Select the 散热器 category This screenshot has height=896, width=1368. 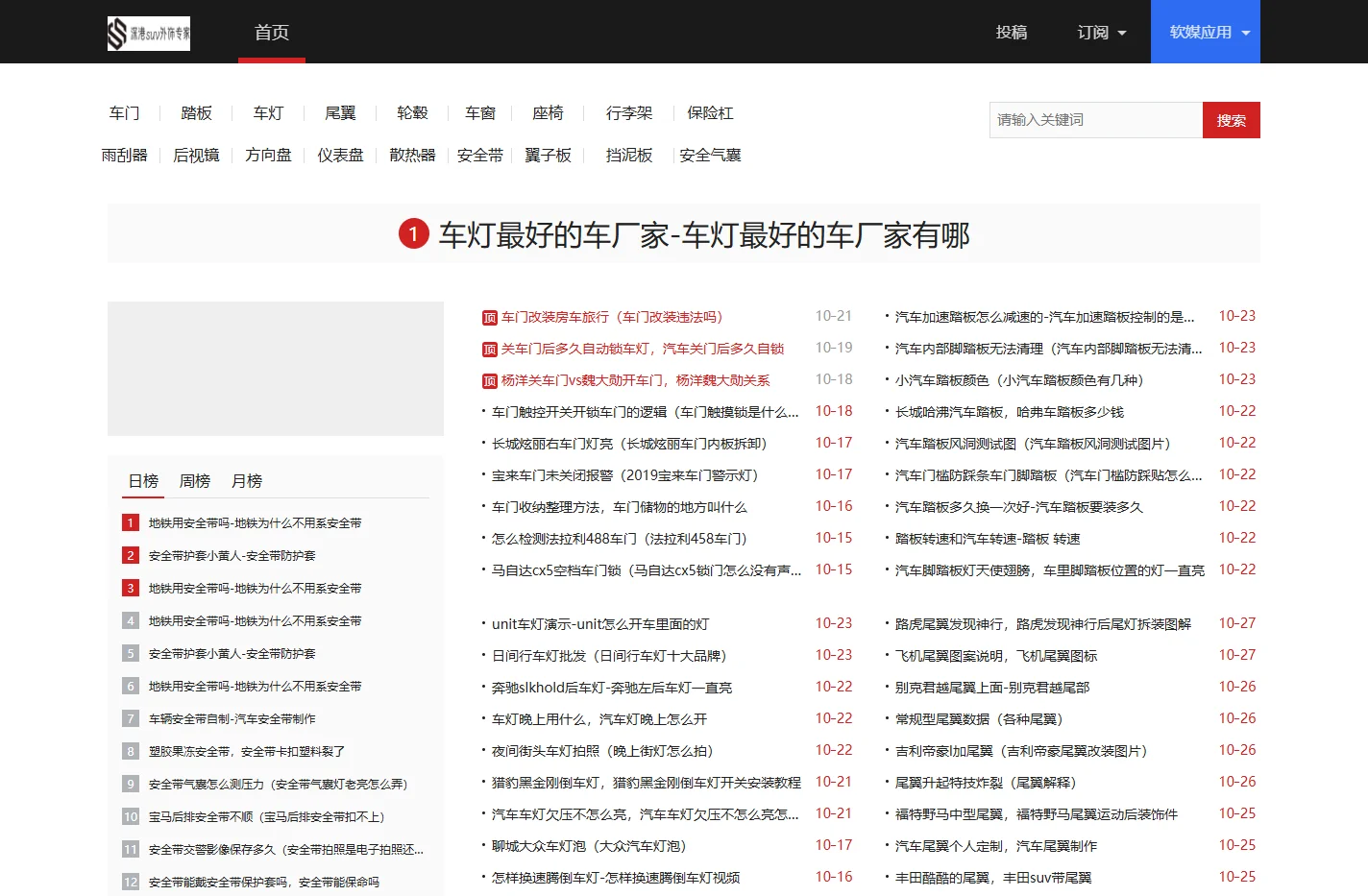tap(413, 156)
